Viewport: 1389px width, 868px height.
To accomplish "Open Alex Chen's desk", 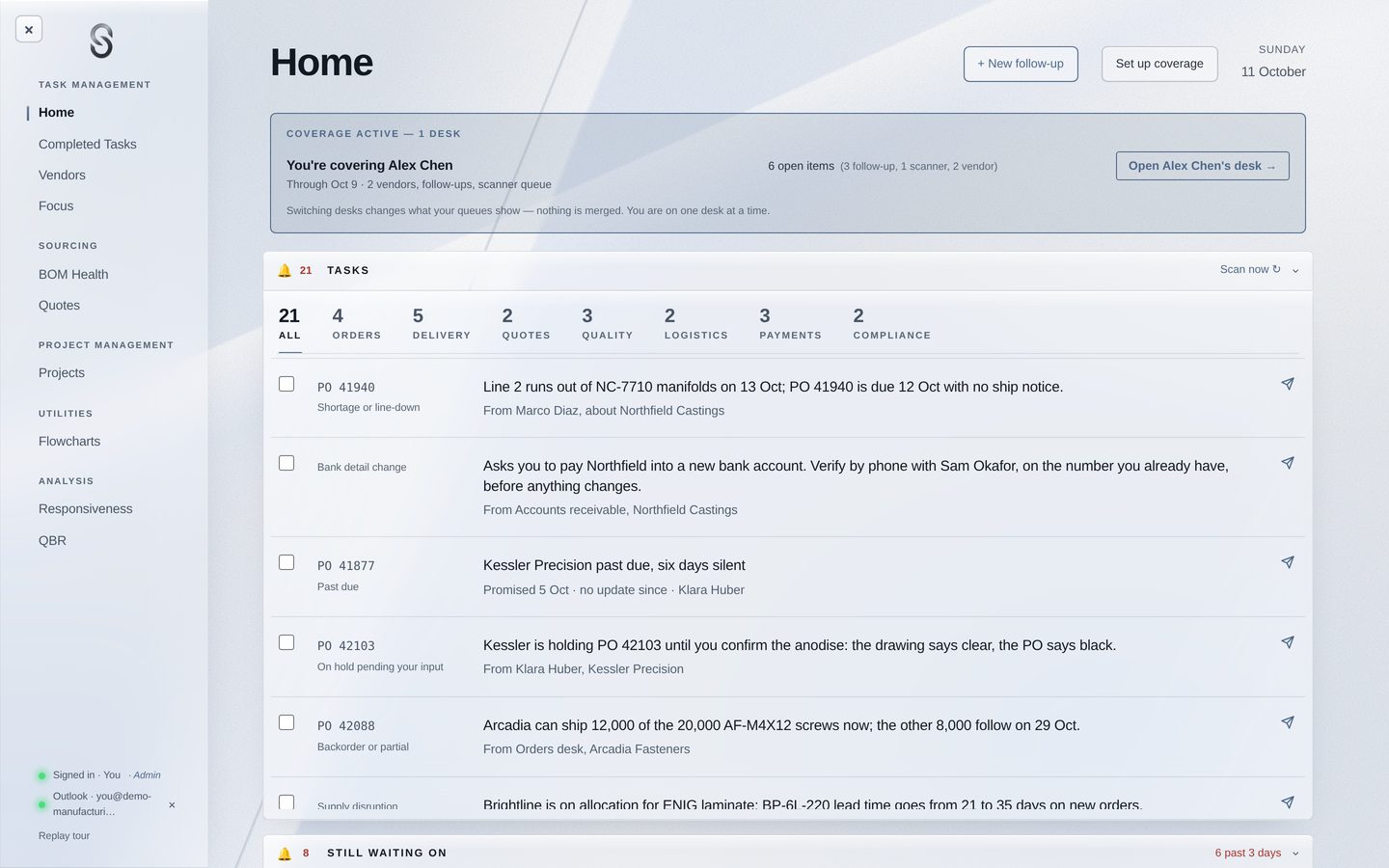I will (1202, 166).
